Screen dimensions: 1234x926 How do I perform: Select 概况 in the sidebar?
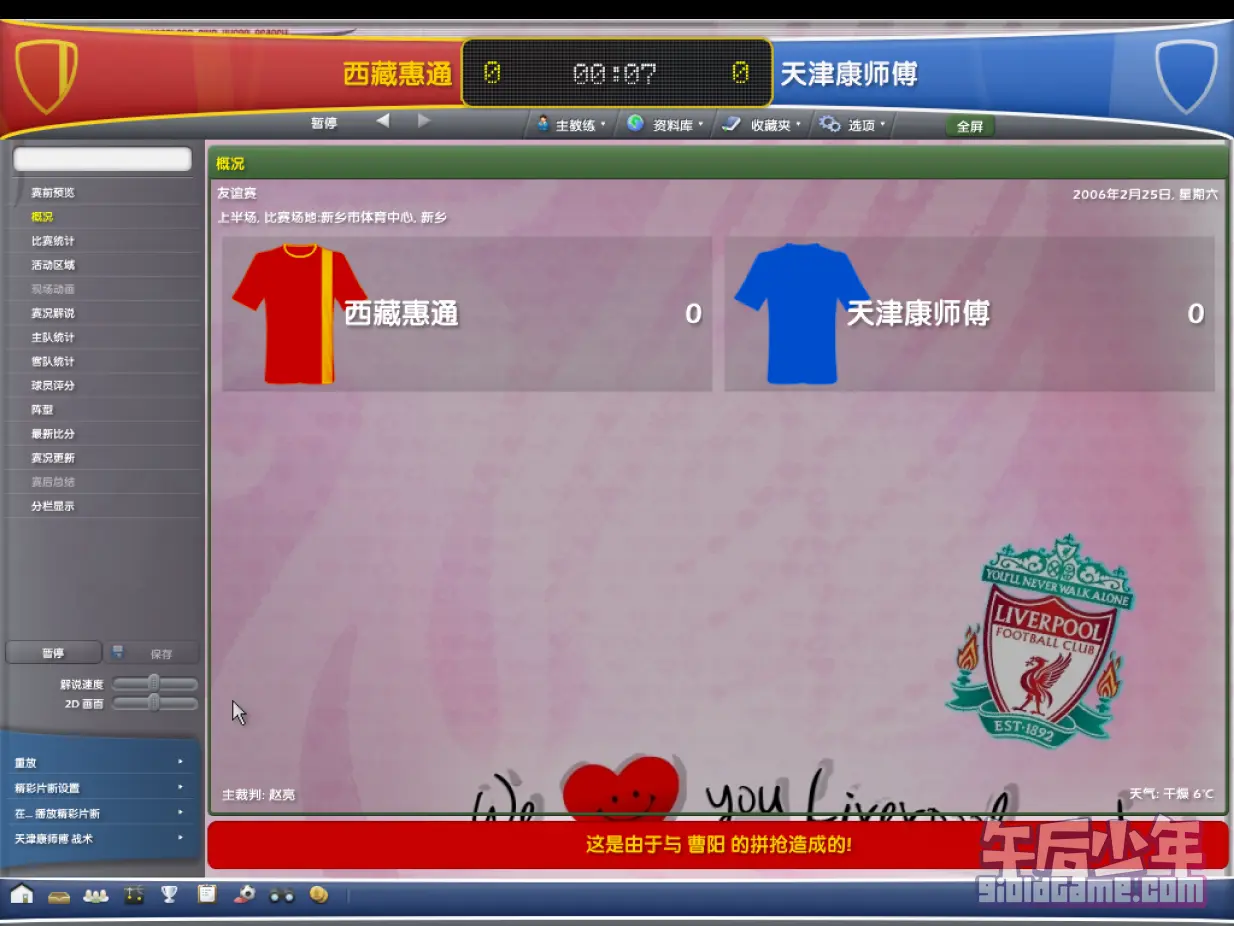coord(105,217)
